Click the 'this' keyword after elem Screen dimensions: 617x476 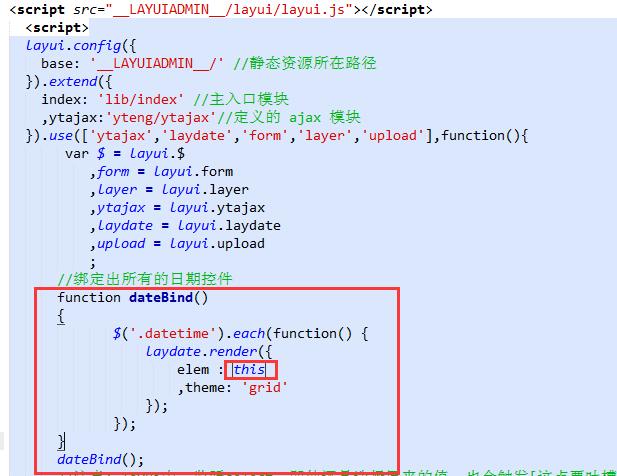[x=249, y=369]
